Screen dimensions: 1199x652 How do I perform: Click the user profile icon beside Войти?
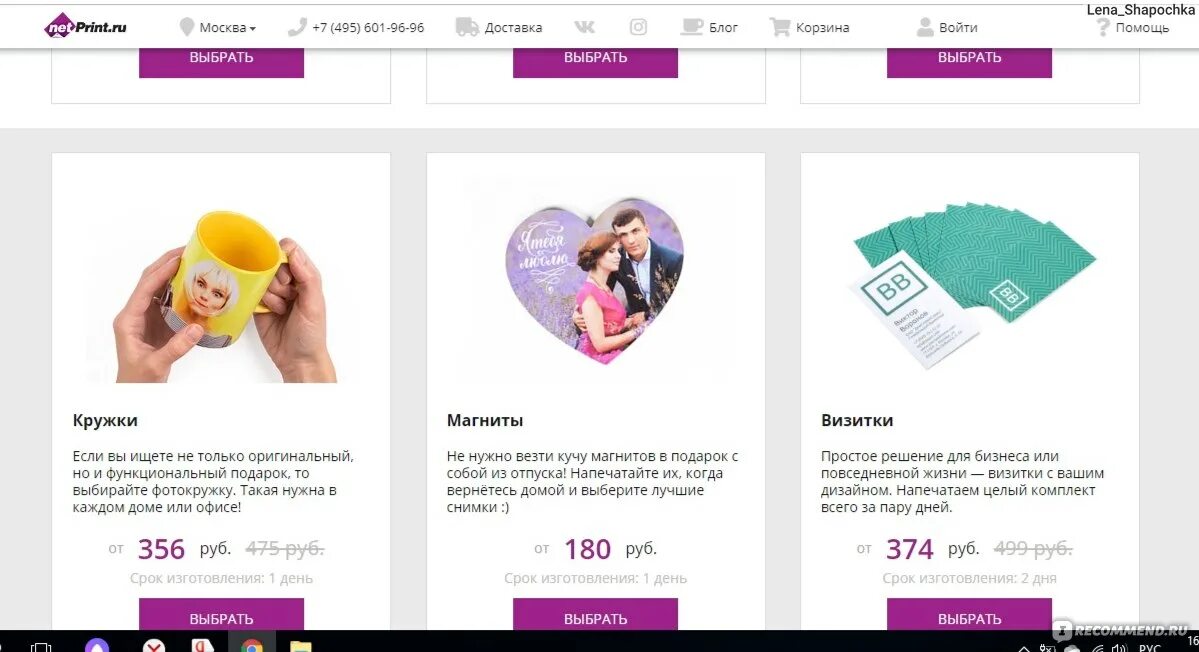tap(924, 27)
